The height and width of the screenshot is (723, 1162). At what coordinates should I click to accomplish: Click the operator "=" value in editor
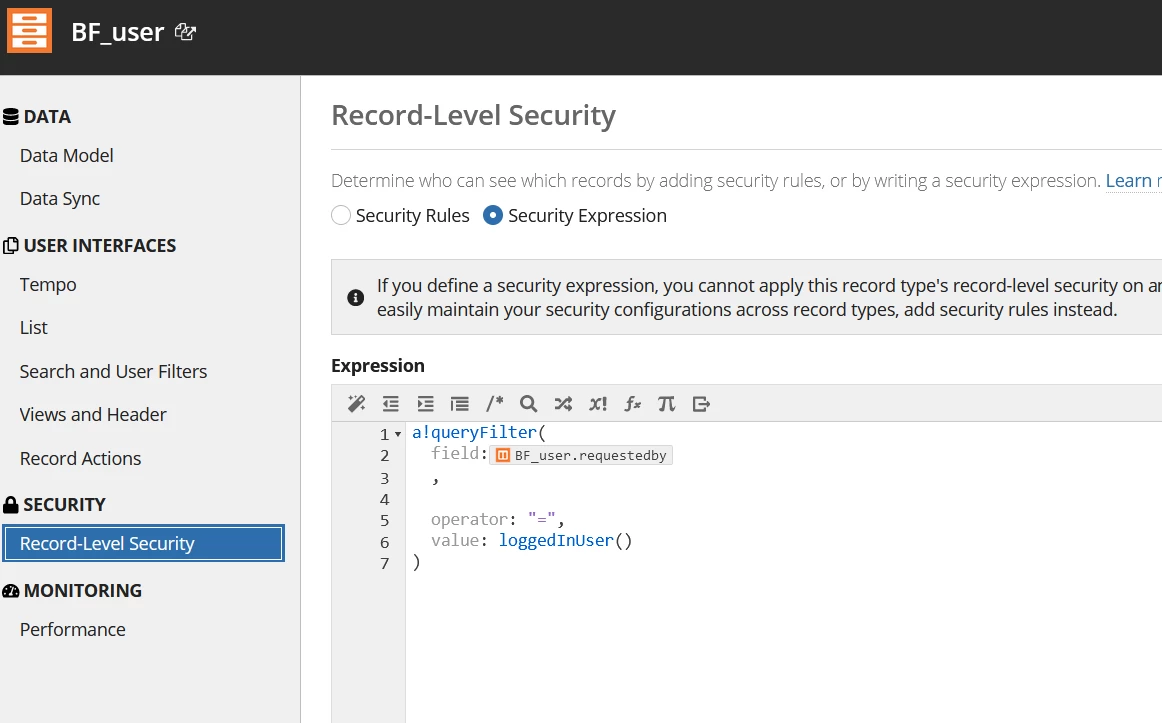(x=542, y=519)
